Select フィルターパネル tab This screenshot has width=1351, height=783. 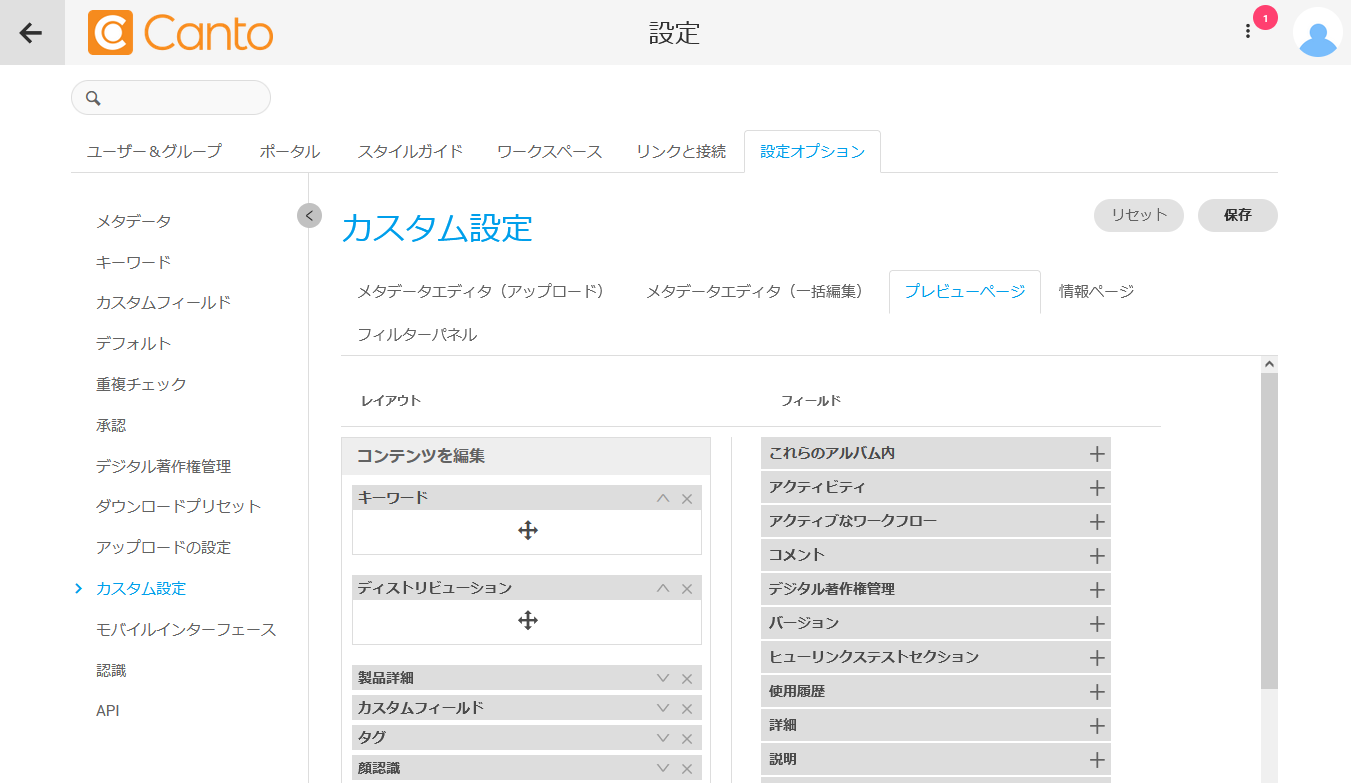417,335
